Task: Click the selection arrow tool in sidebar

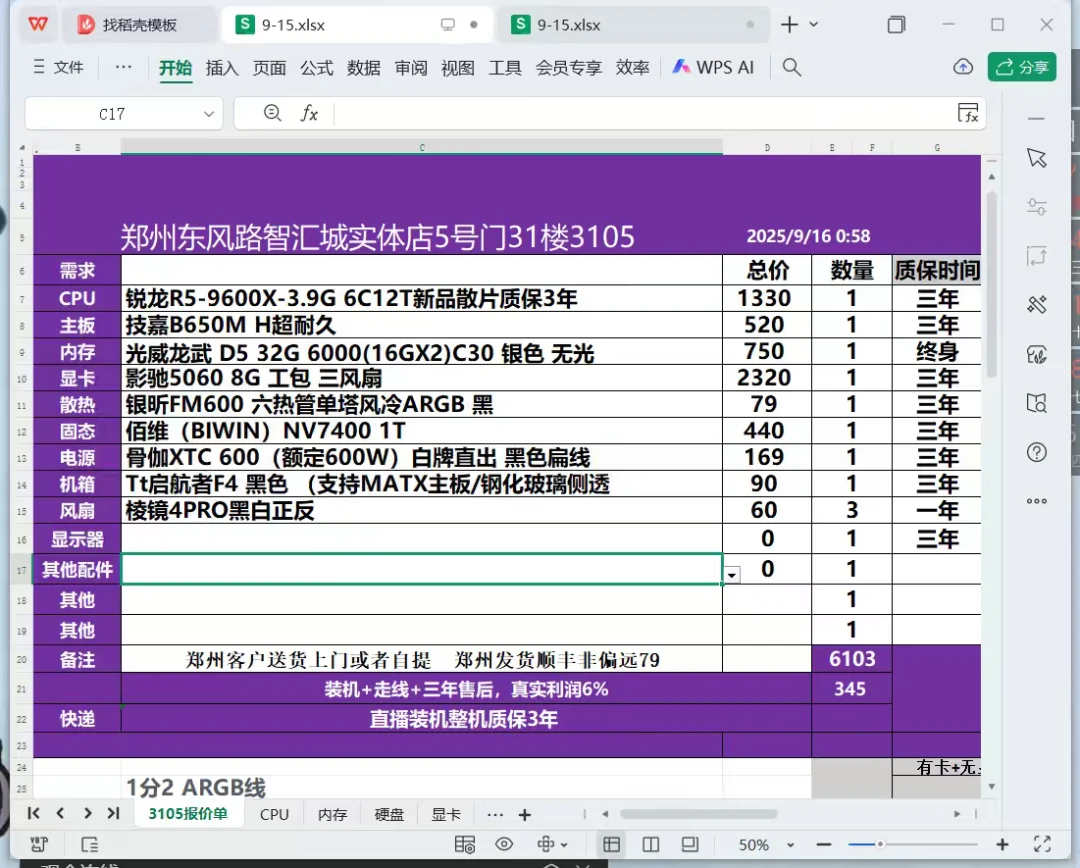Action: 1037,158
